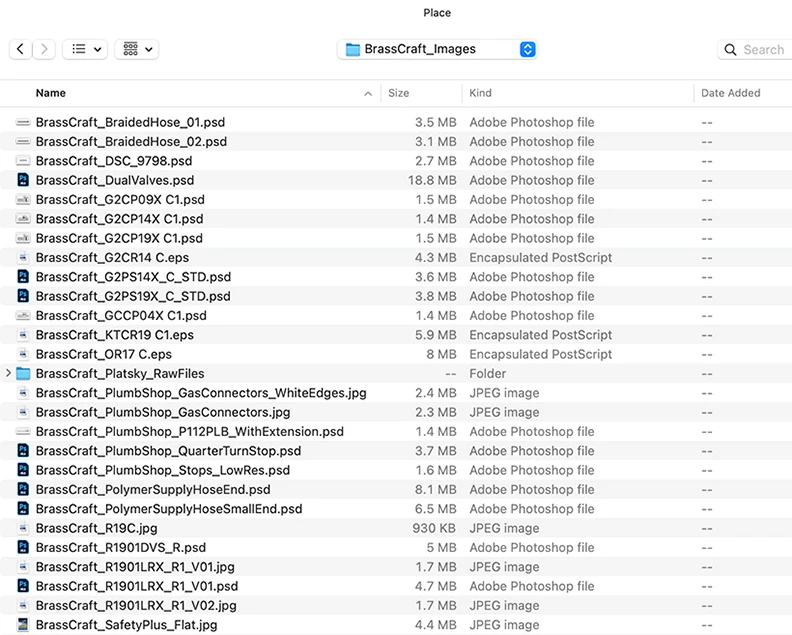Click the BrassCraft_G2CP14X C1.psd thumbnail icon
The image size is (792, 635).
tap(23, 219)
